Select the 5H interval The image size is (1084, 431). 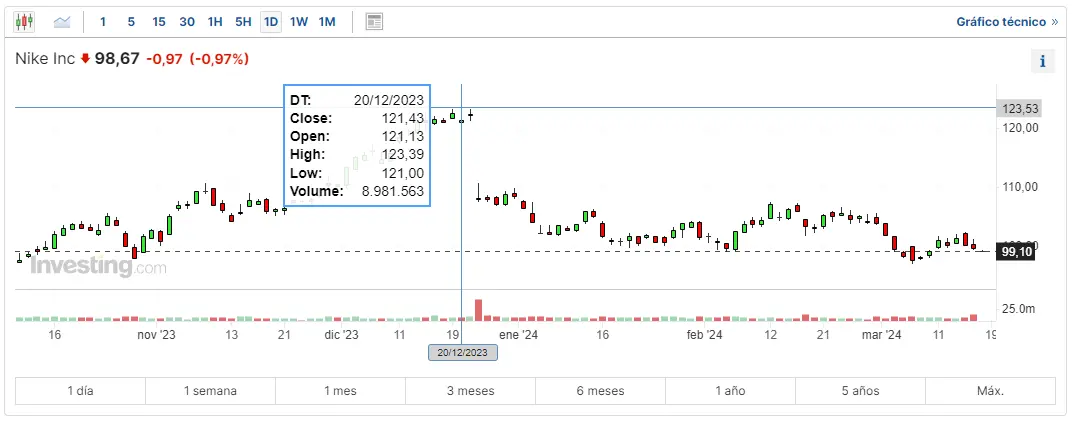[x=243, y=21]
